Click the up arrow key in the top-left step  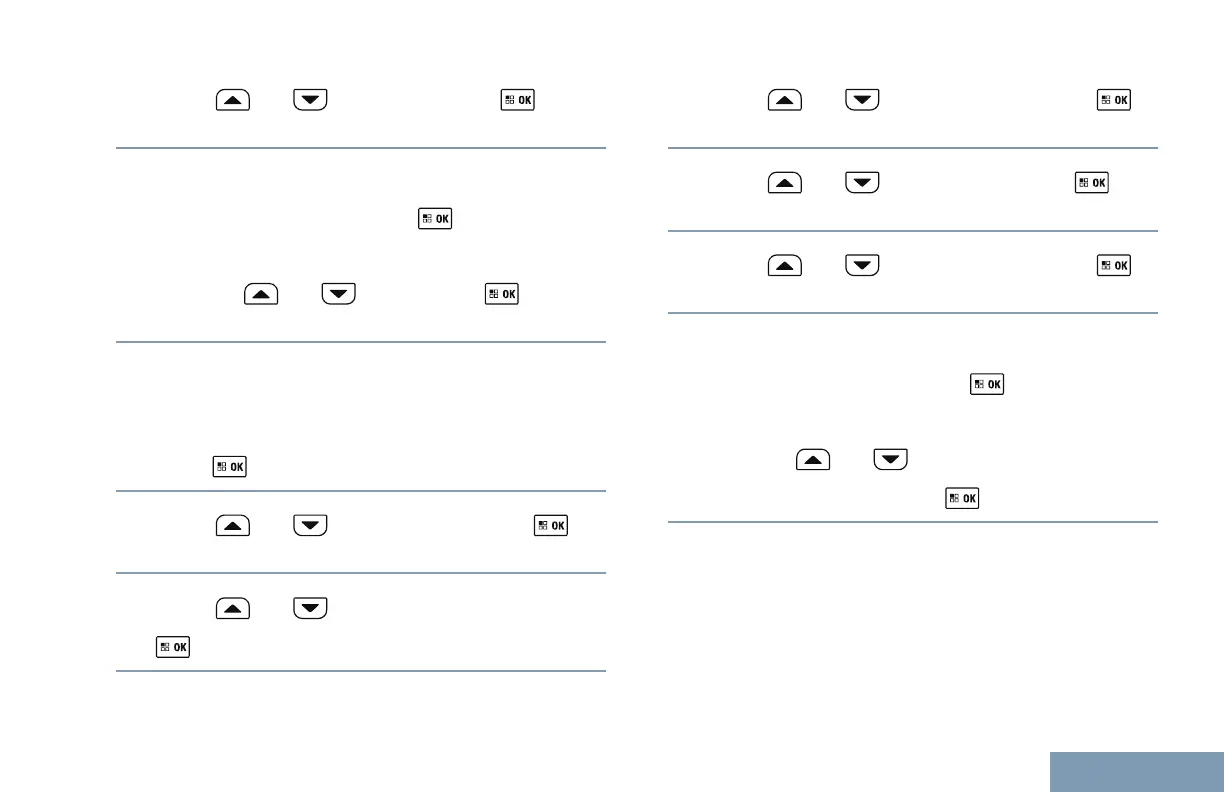(232, 101)
